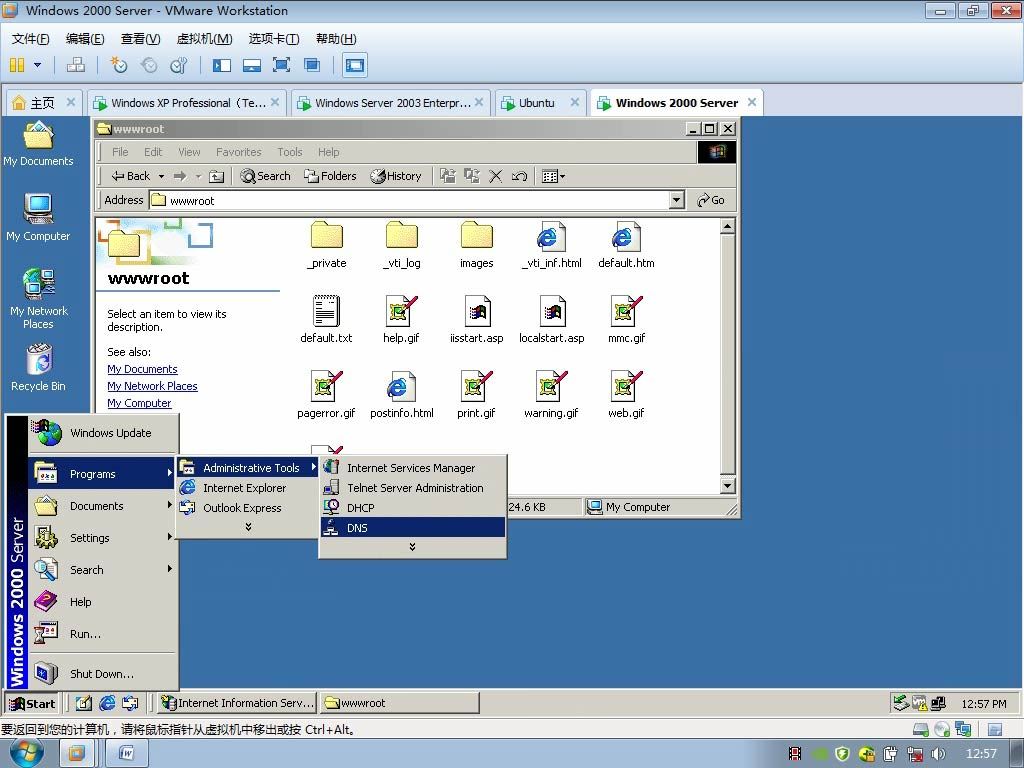
Task: Open Telnet Server Administration entry
Action: 413,488
